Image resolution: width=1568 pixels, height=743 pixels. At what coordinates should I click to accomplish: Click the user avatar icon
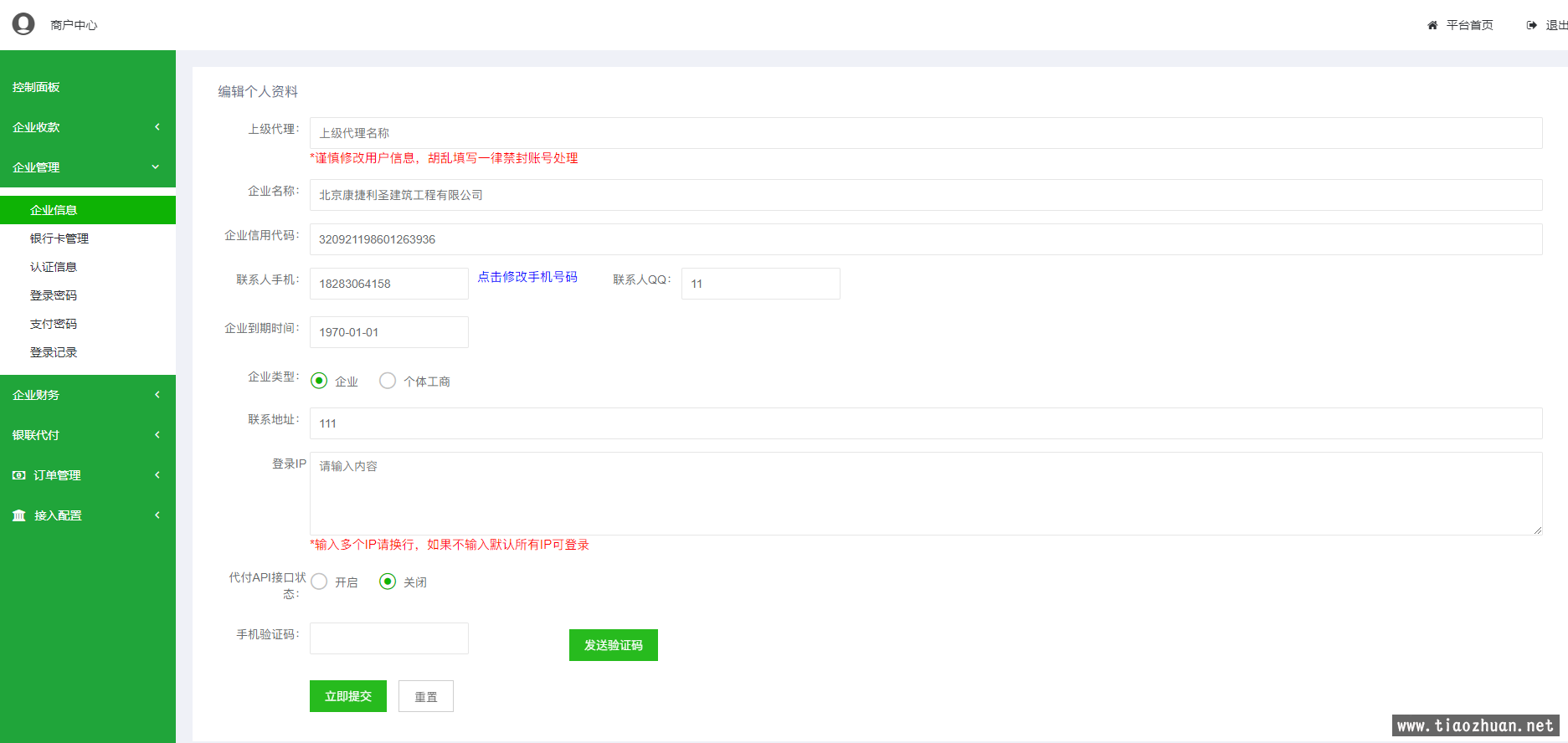coord(23,24)
